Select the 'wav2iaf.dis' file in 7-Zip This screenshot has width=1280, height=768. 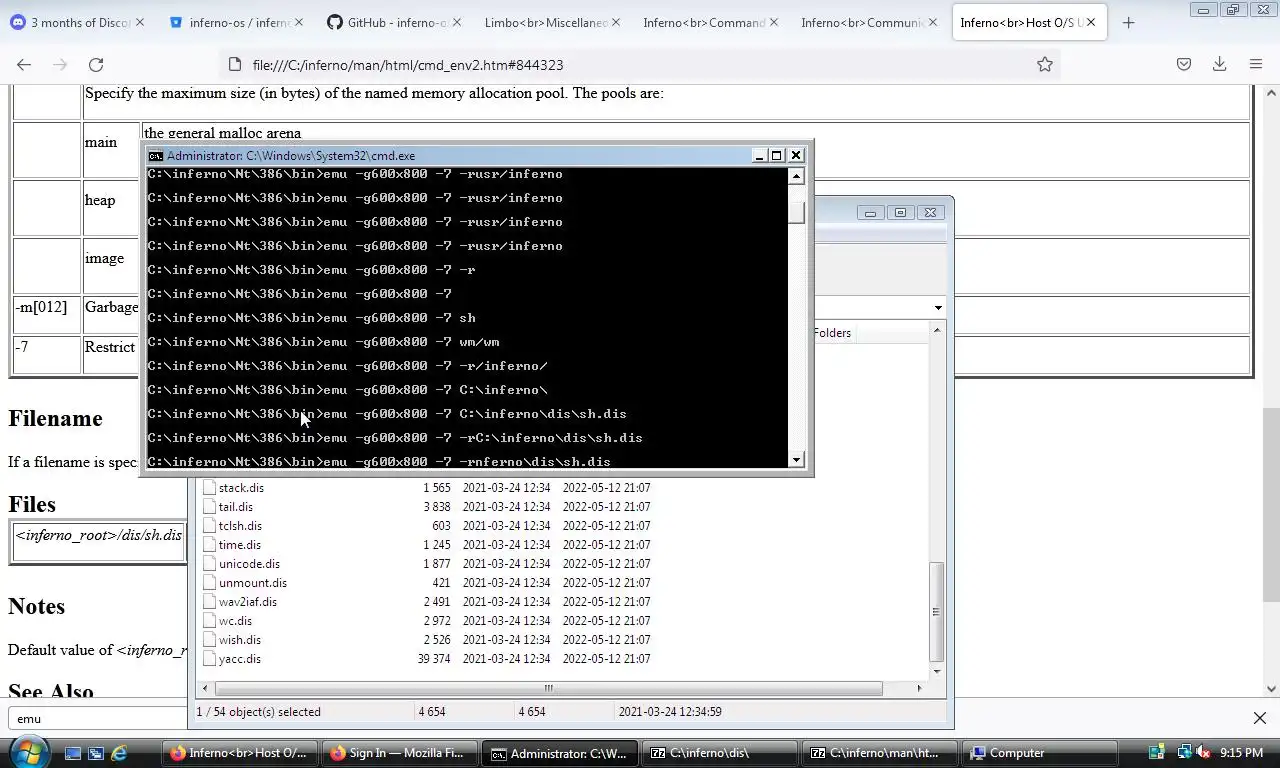point(248,602)
